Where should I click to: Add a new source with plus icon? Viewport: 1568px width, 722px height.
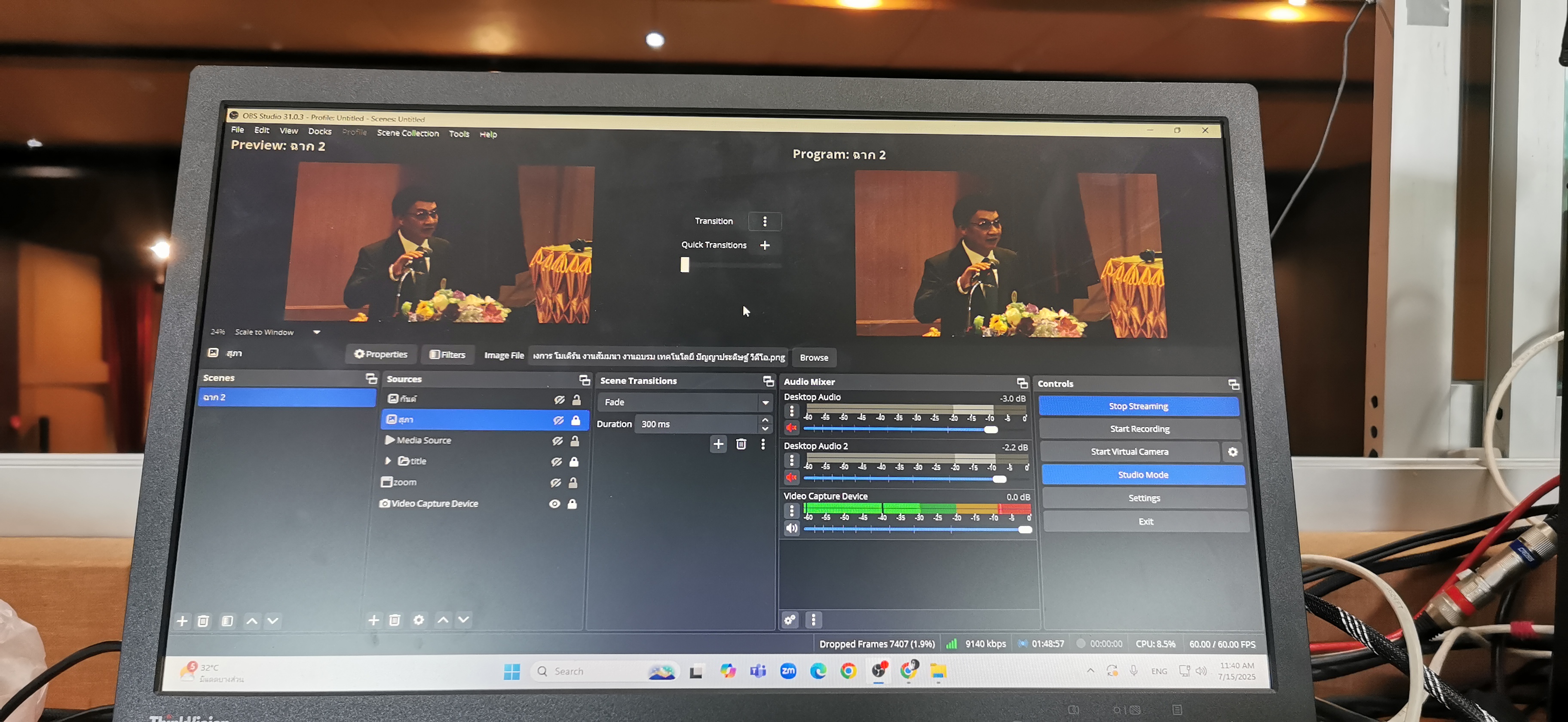coord(374,620)
